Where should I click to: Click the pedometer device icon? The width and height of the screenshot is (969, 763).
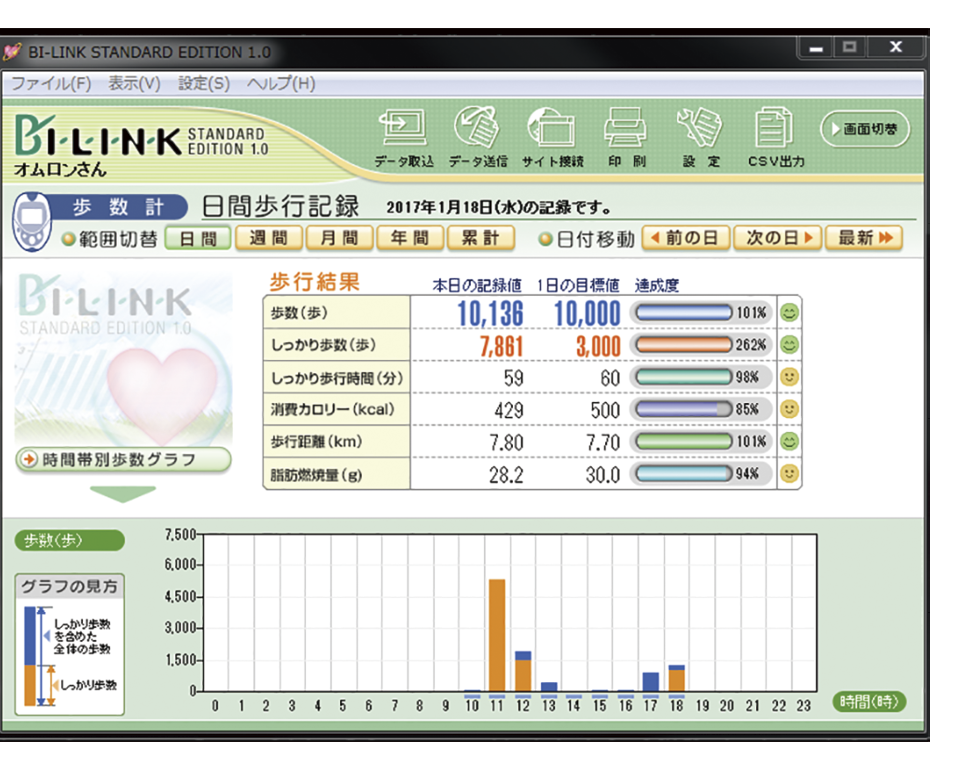click(32, 221)
